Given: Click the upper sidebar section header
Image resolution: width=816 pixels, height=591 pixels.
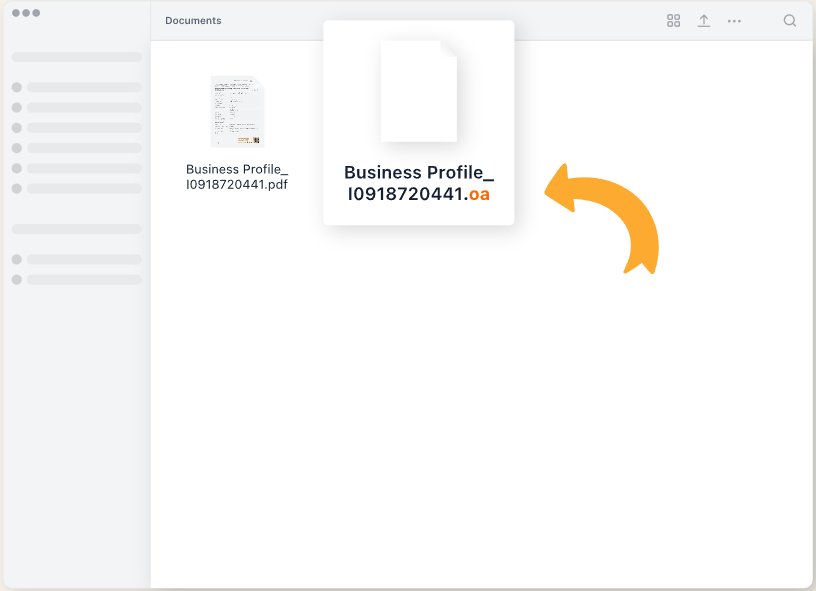Looking at the screenshot, I should click(77, 57).
